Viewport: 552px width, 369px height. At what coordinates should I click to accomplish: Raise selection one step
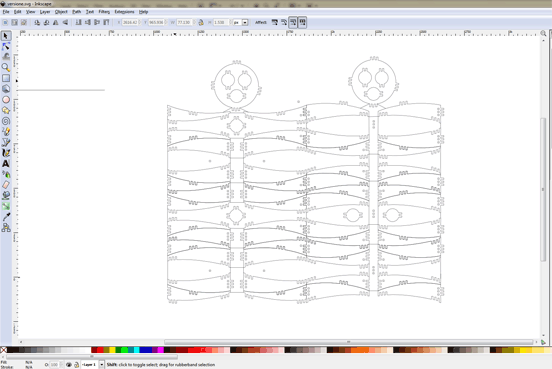pyautogui.click(x=97, y=23)
